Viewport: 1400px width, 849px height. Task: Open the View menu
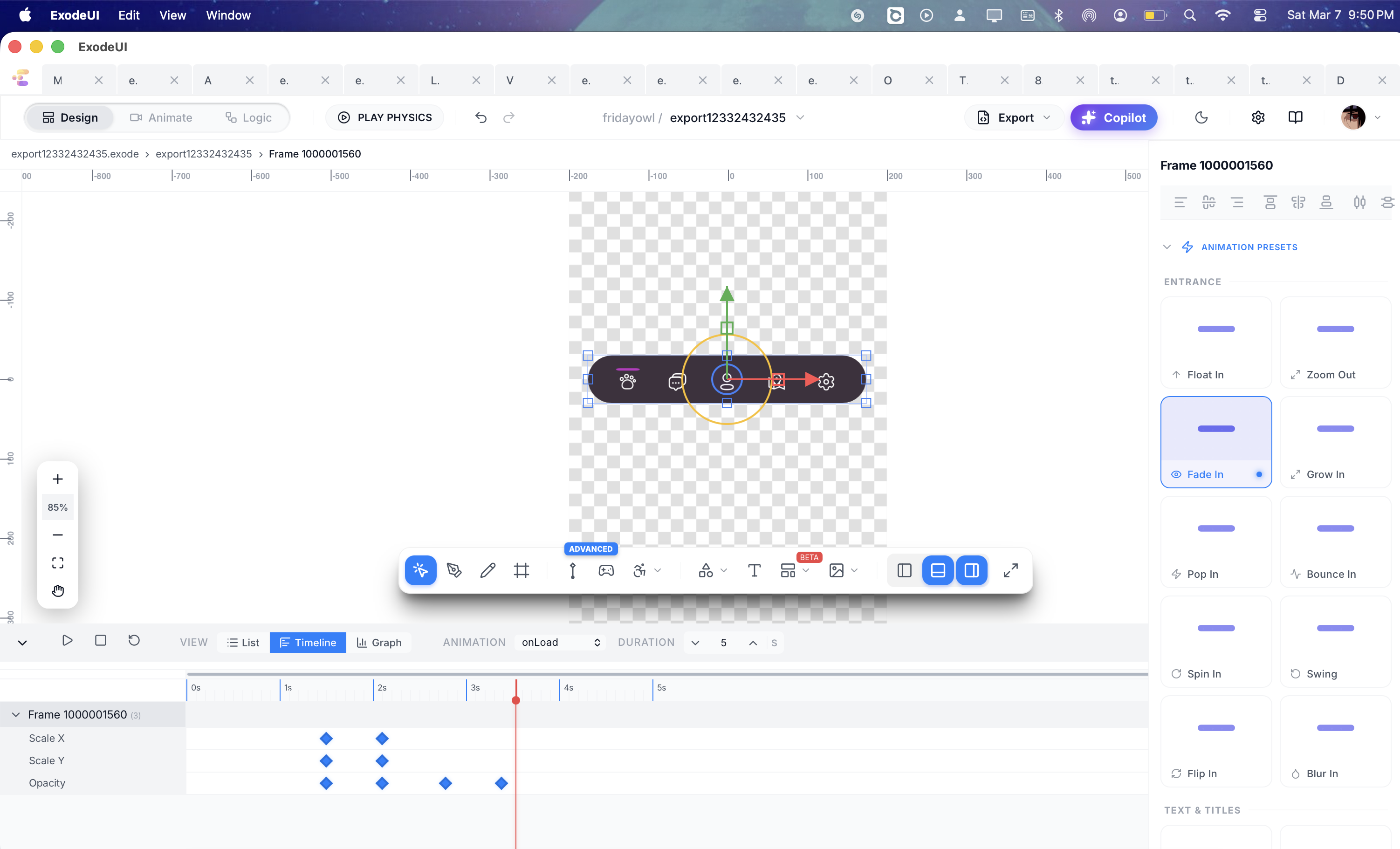click(x=172, y=15)
